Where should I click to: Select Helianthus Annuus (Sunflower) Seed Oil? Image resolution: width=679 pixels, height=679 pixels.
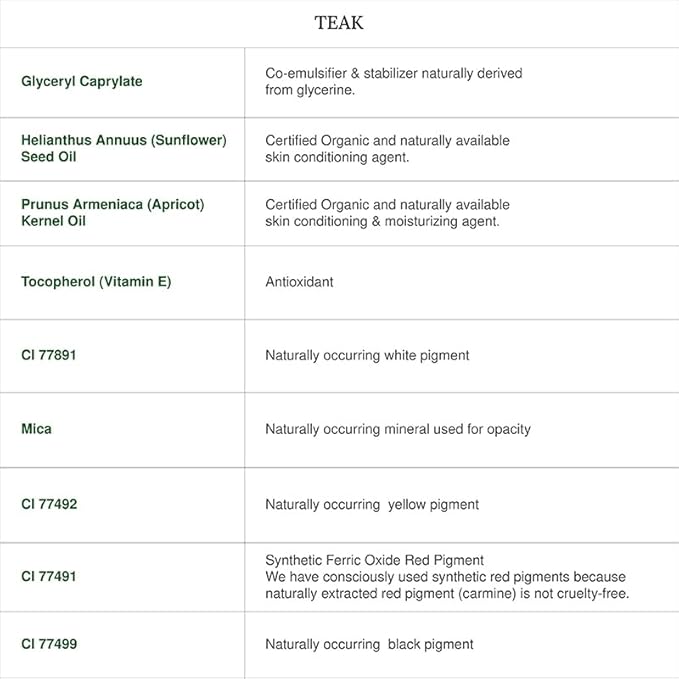(x=123, y=148)
